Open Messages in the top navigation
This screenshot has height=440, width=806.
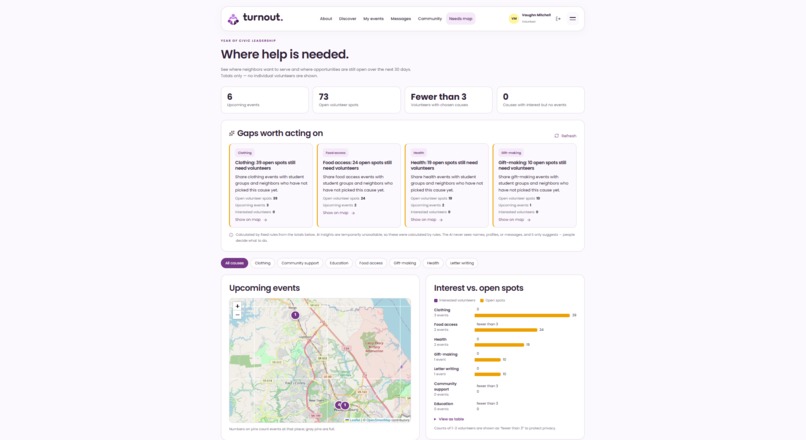400,19
